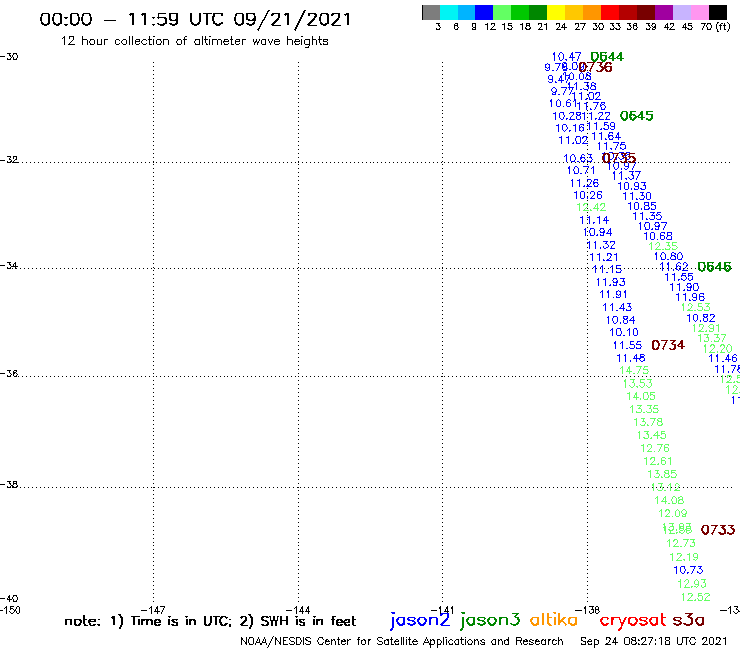The height and width of the screenshot is (650, 740).
Task: Click the -32 latitude axis label
Action: pyautogui.click(x=9, y=160)
